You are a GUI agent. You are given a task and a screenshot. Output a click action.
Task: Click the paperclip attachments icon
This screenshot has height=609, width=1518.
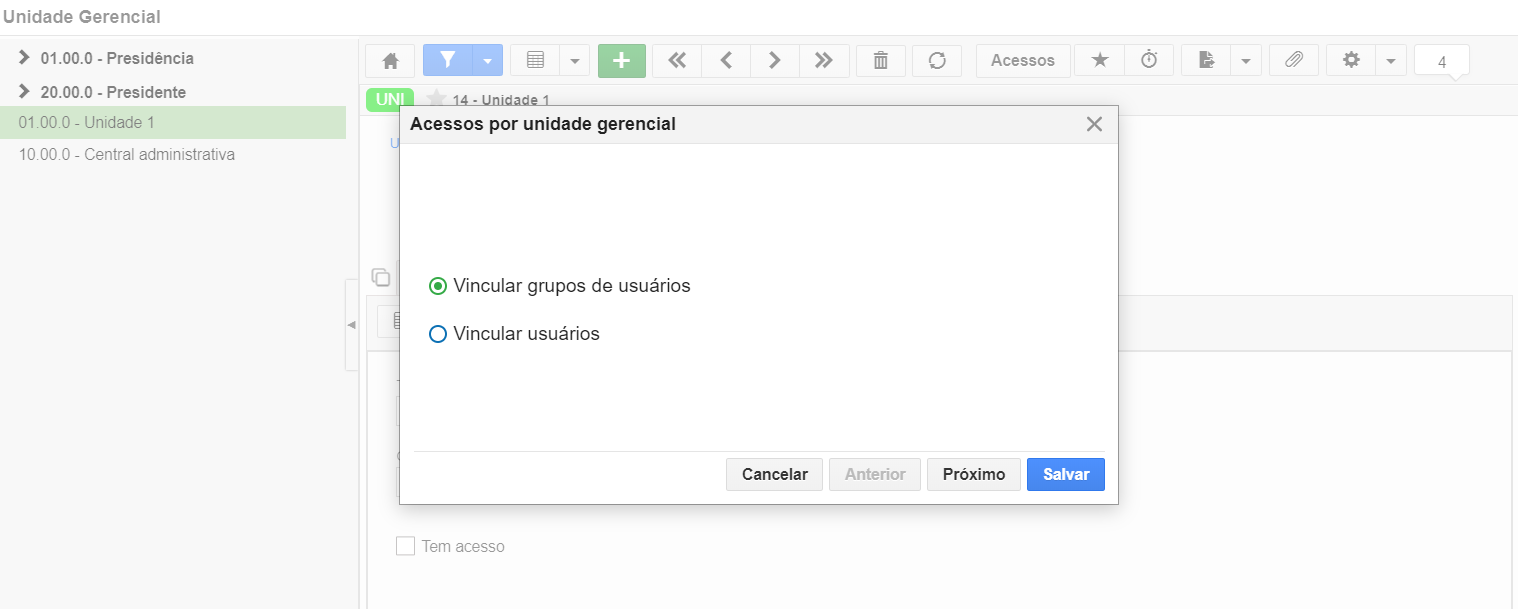(x=1294, y=61)
